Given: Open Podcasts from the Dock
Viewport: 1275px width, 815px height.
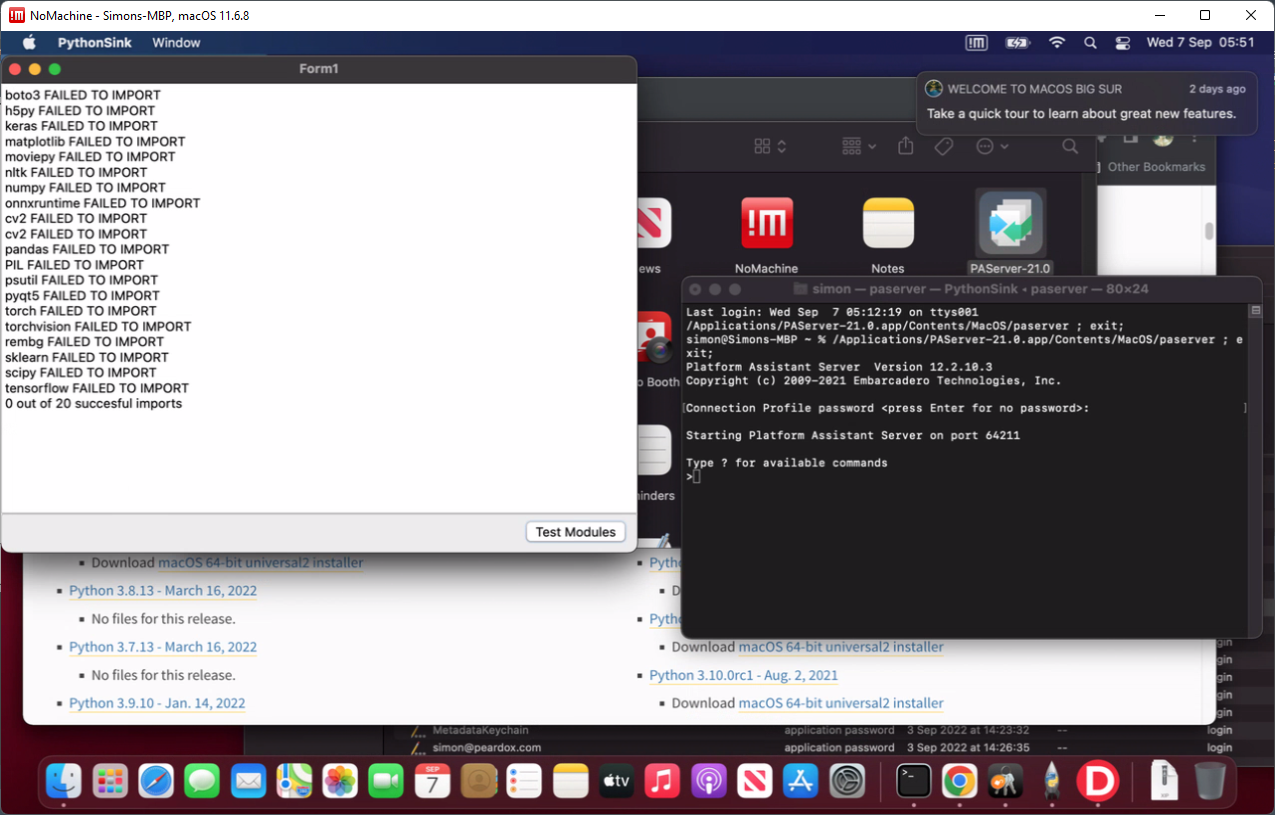Looking at the screenshot, I should [709, 780].
